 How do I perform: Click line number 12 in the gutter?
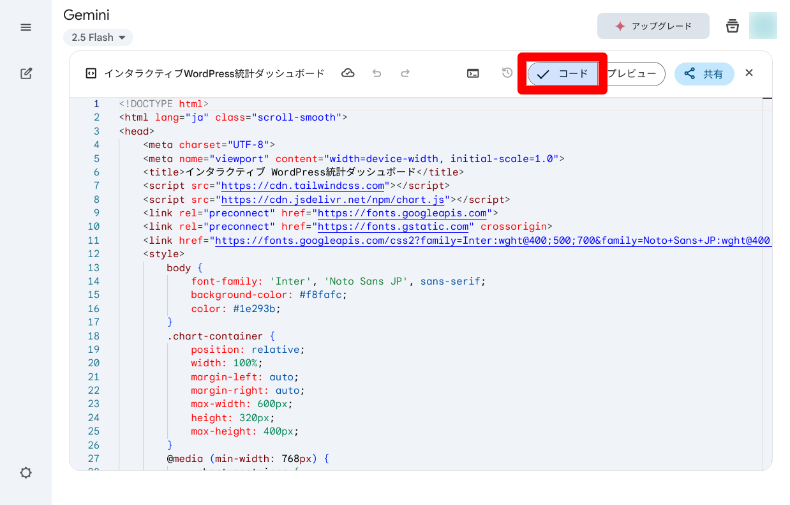(x=94, y=254)
